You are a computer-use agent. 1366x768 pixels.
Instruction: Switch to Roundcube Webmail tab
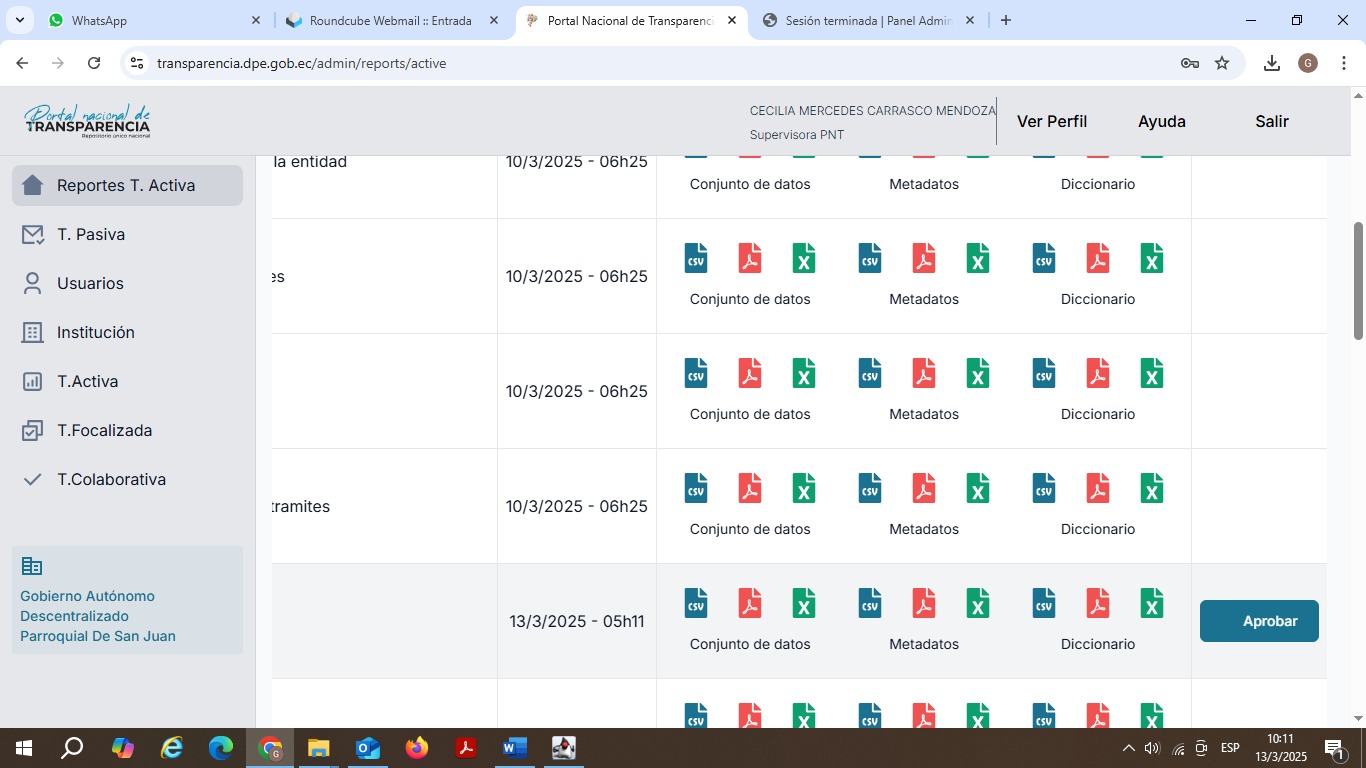390,20
